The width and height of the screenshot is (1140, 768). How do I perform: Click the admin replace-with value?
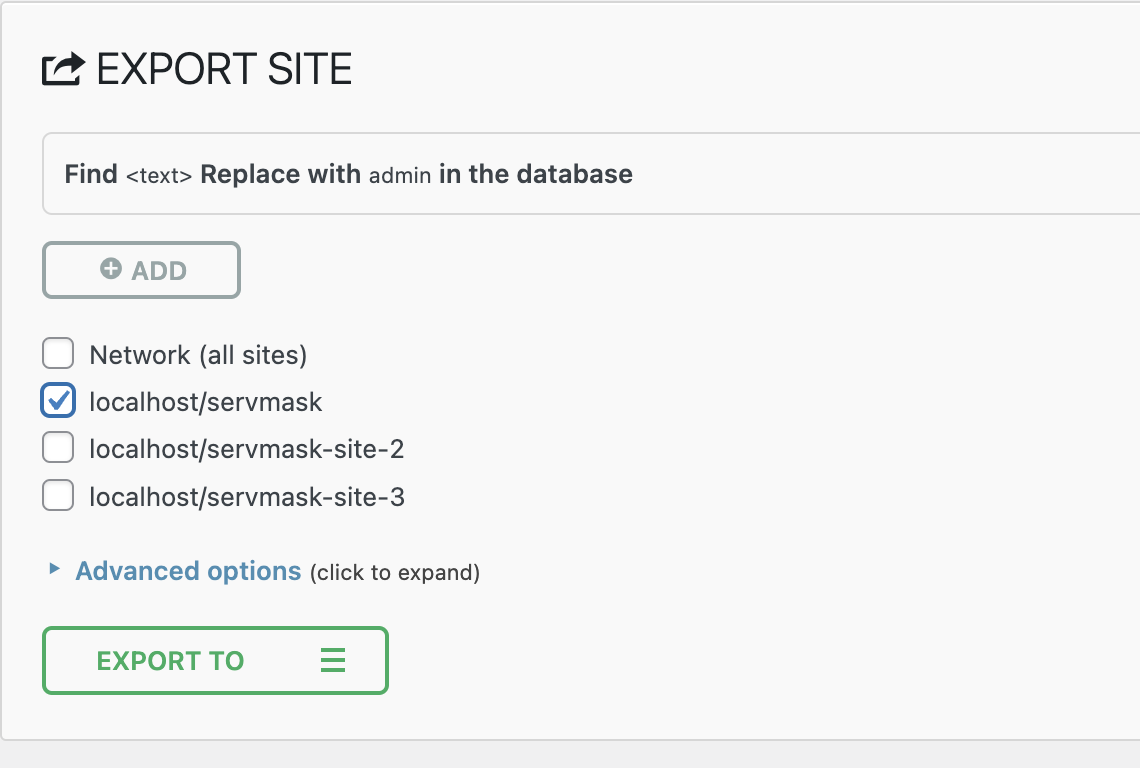(x=400, y=175)
